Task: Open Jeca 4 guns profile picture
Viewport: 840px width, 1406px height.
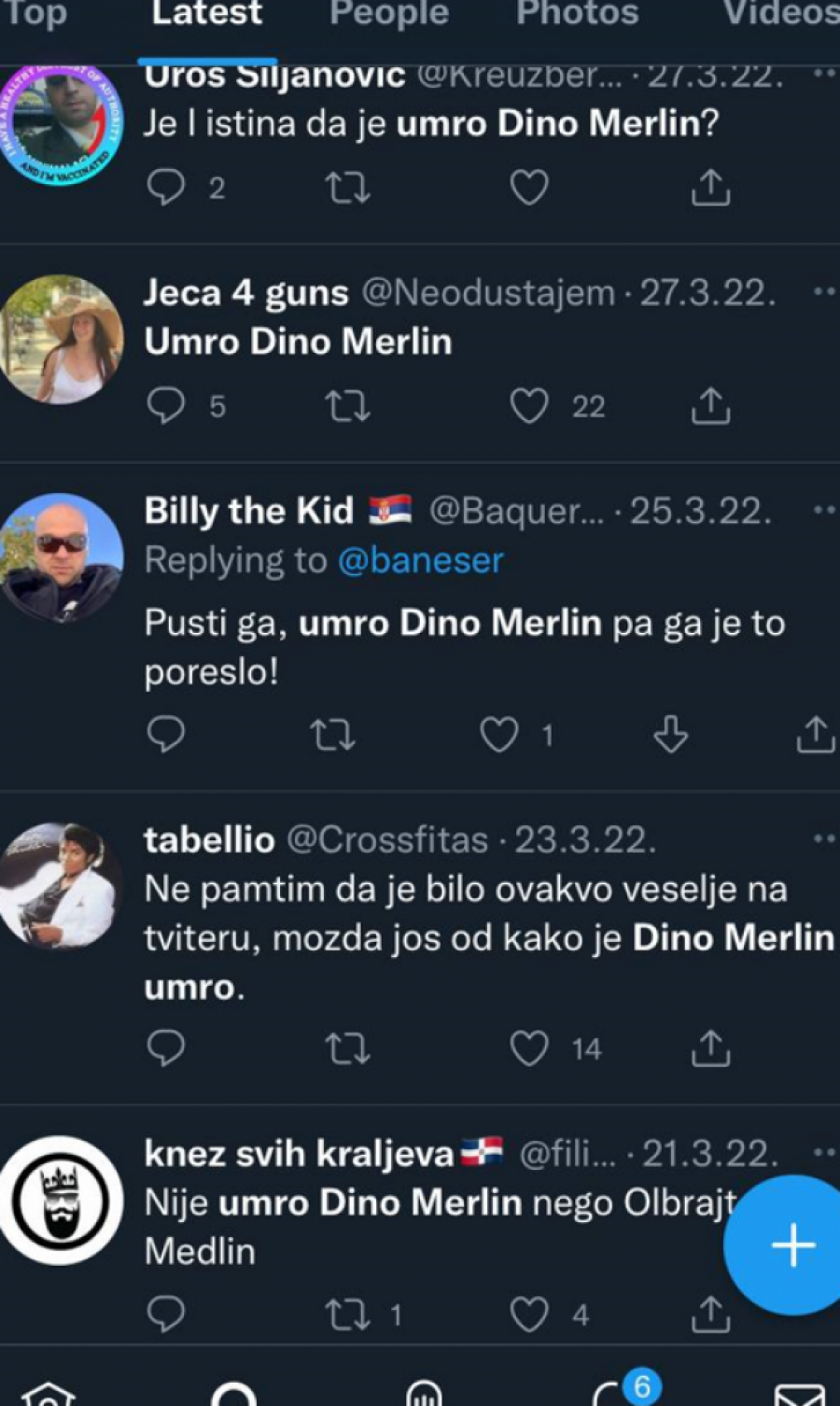Action: 62,339
